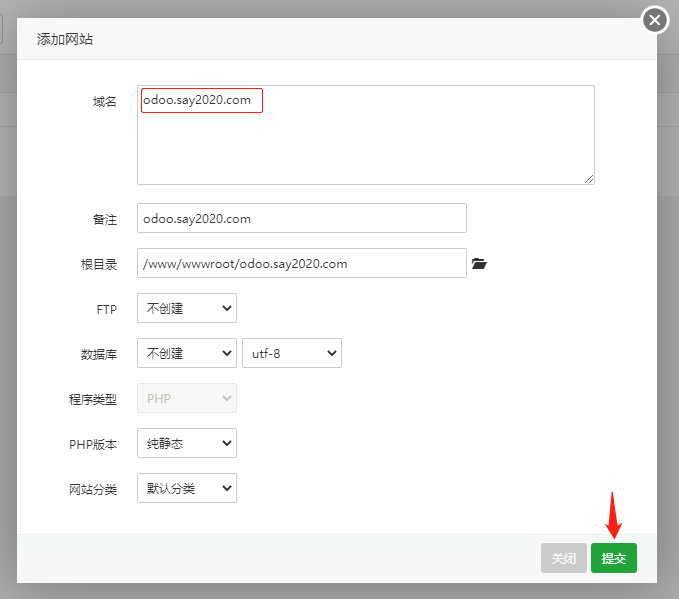Image resolution: width=679 pixels, height=599 pixels.
Task: Click into the 域名 text area
Action: coord(365,135)
